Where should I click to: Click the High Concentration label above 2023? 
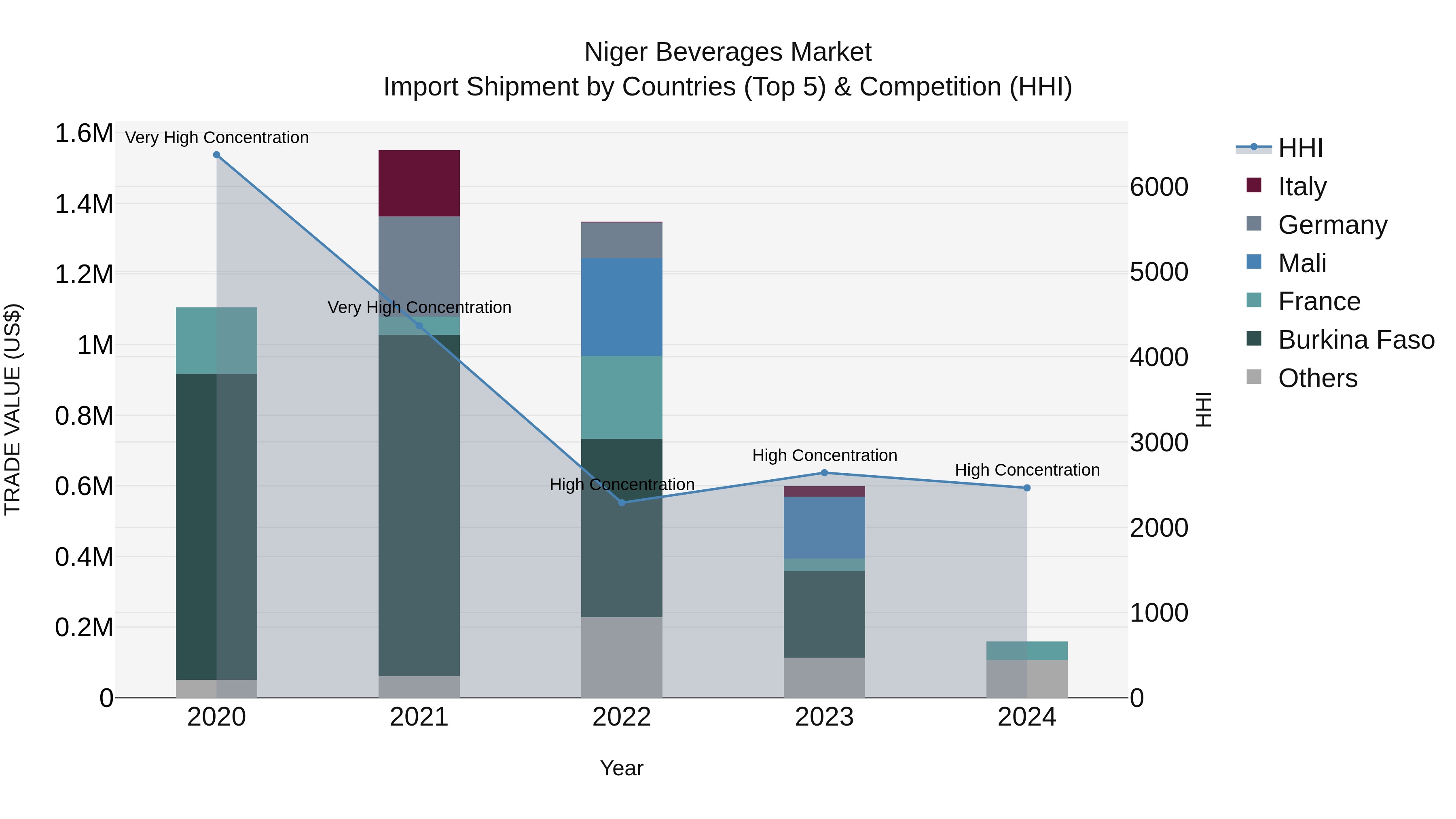[825, 455]
